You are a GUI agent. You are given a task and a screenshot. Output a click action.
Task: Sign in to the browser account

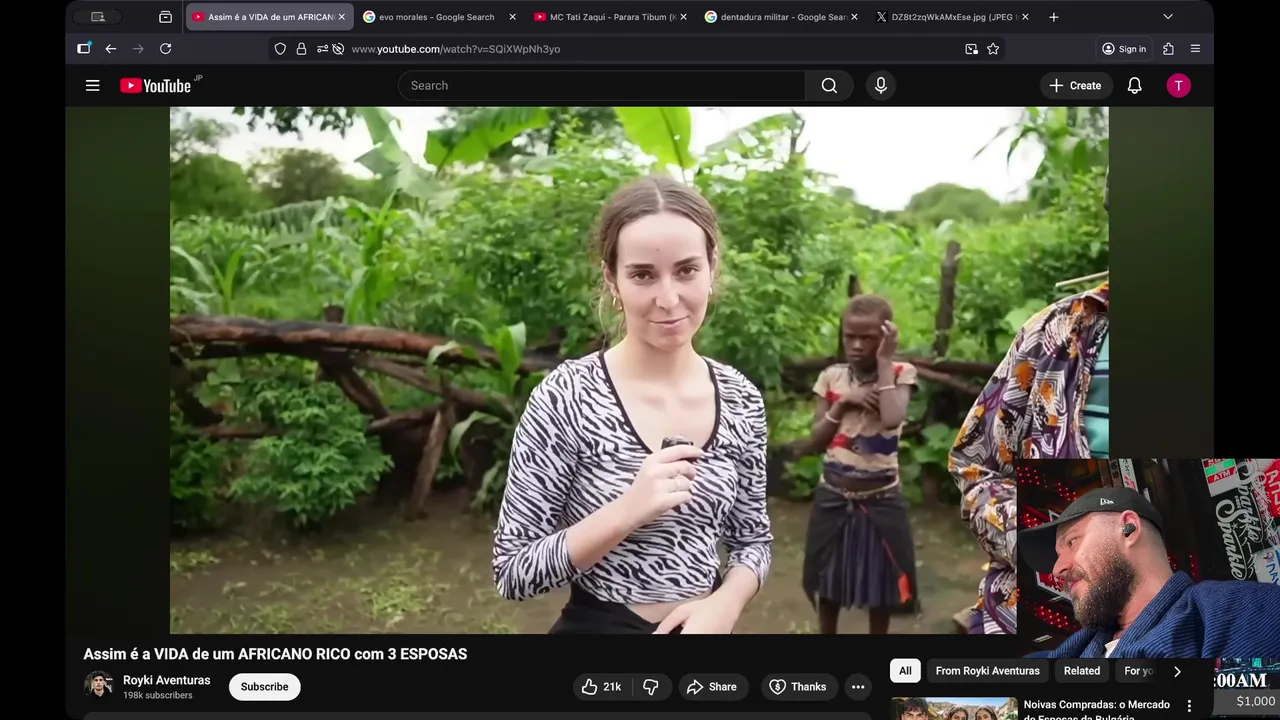1124,49
